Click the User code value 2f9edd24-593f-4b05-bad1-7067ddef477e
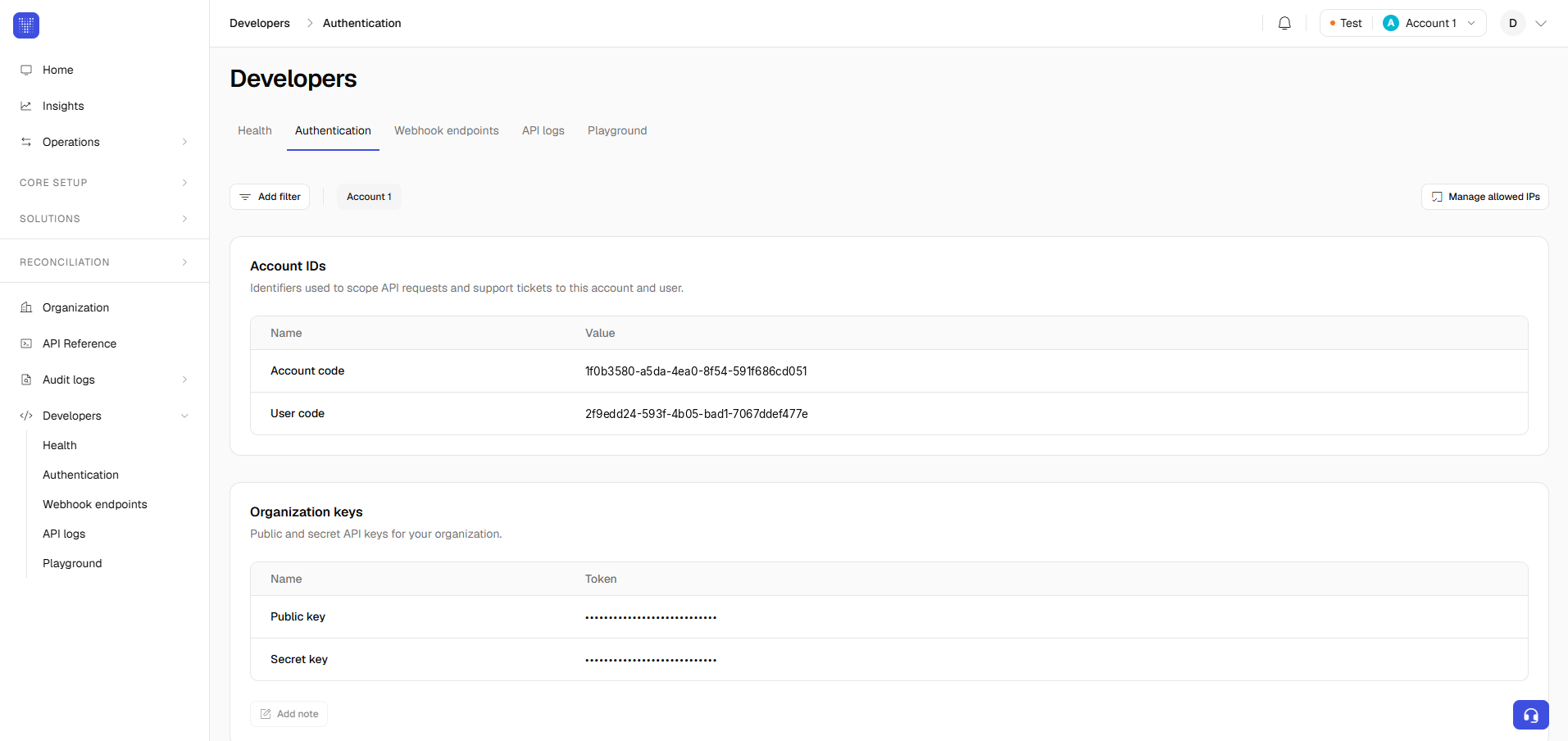Screen dimensions: 1568x741 click(x=697, y=414)
